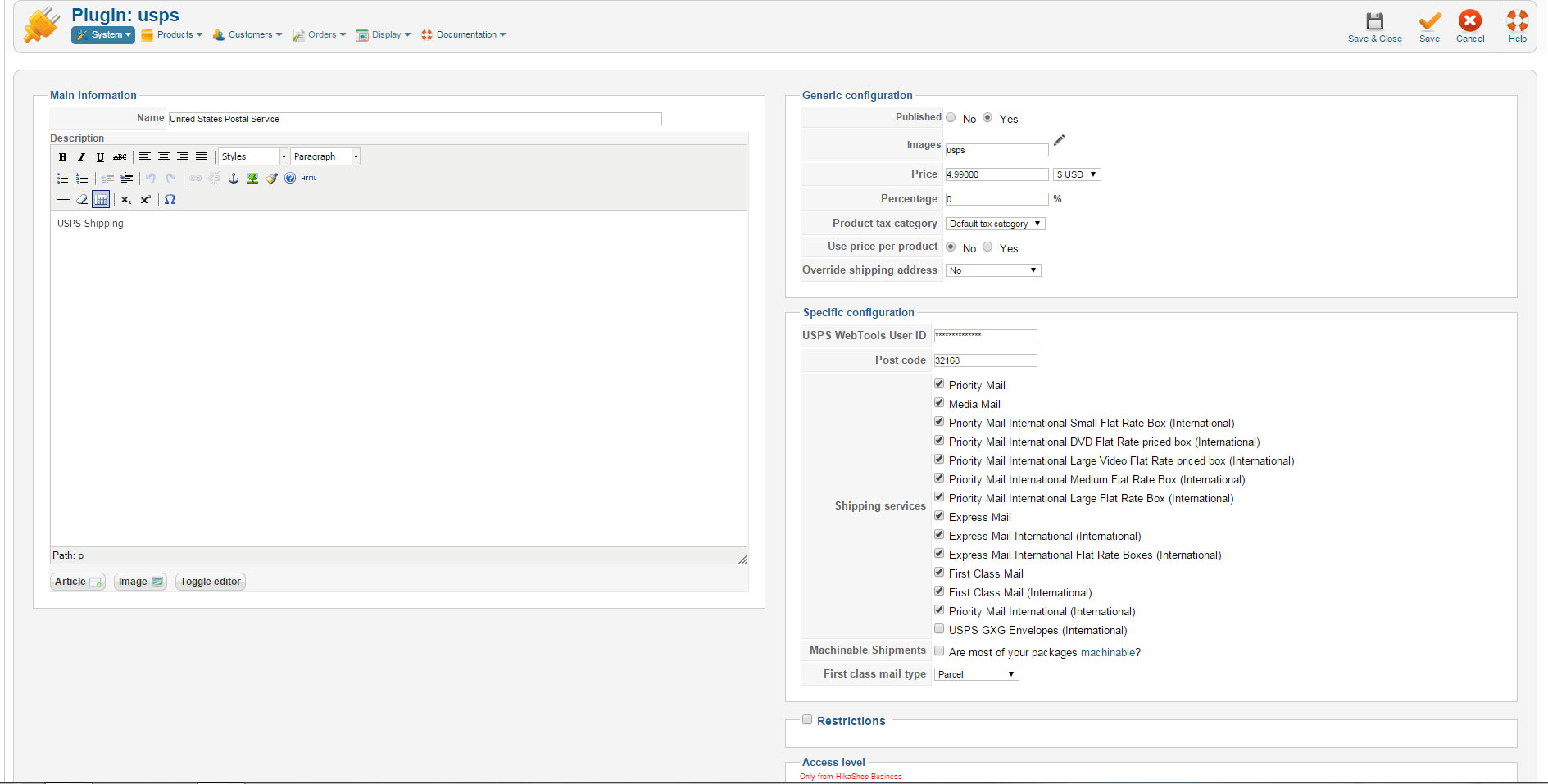Viewport: 1548px width, 784px height.
Task: Click the superscript icon
Action: [146, 199]
